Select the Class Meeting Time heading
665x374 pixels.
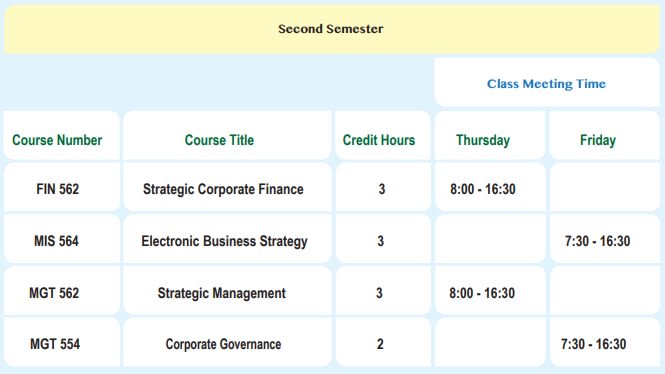point(546,84)
